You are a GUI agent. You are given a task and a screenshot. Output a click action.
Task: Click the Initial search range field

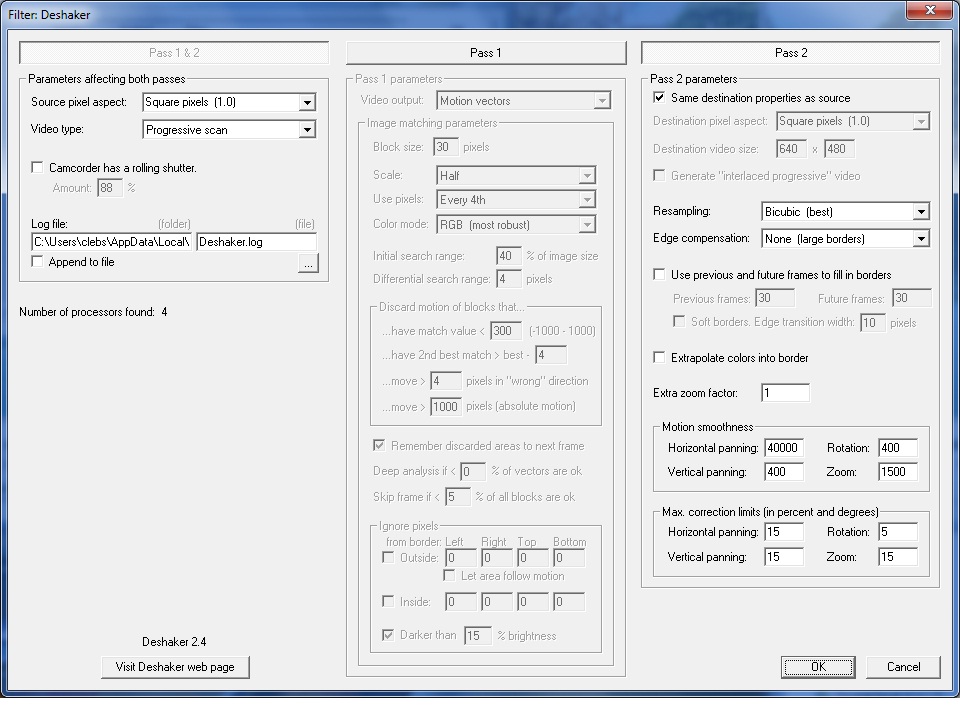point(509,255)
